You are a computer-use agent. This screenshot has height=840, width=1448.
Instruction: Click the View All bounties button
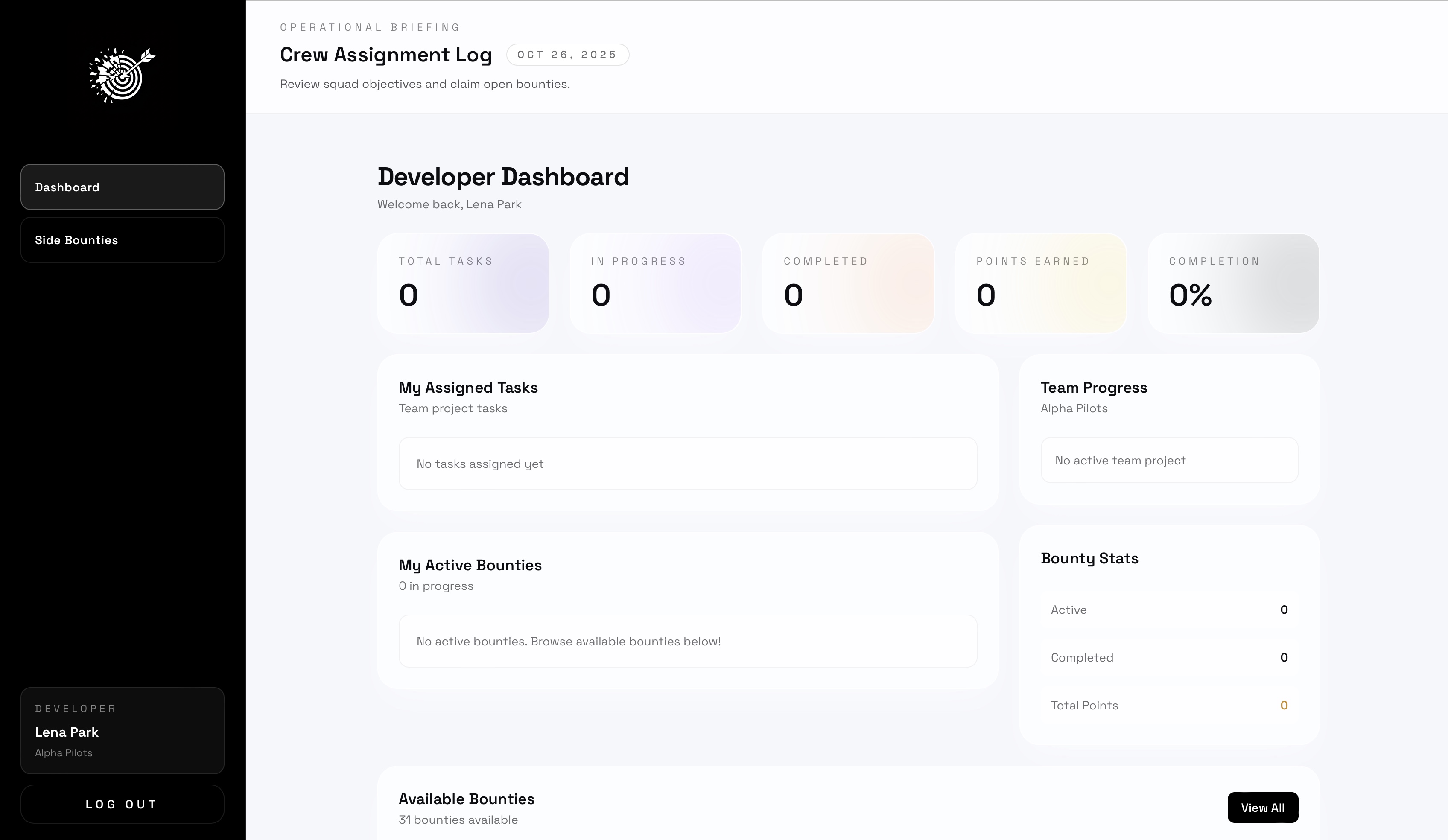click(x=1262, y=807)
